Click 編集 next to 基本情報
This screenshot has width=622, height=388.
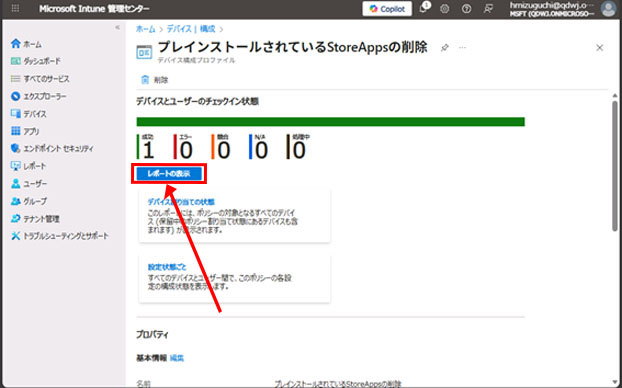[177, 358]
